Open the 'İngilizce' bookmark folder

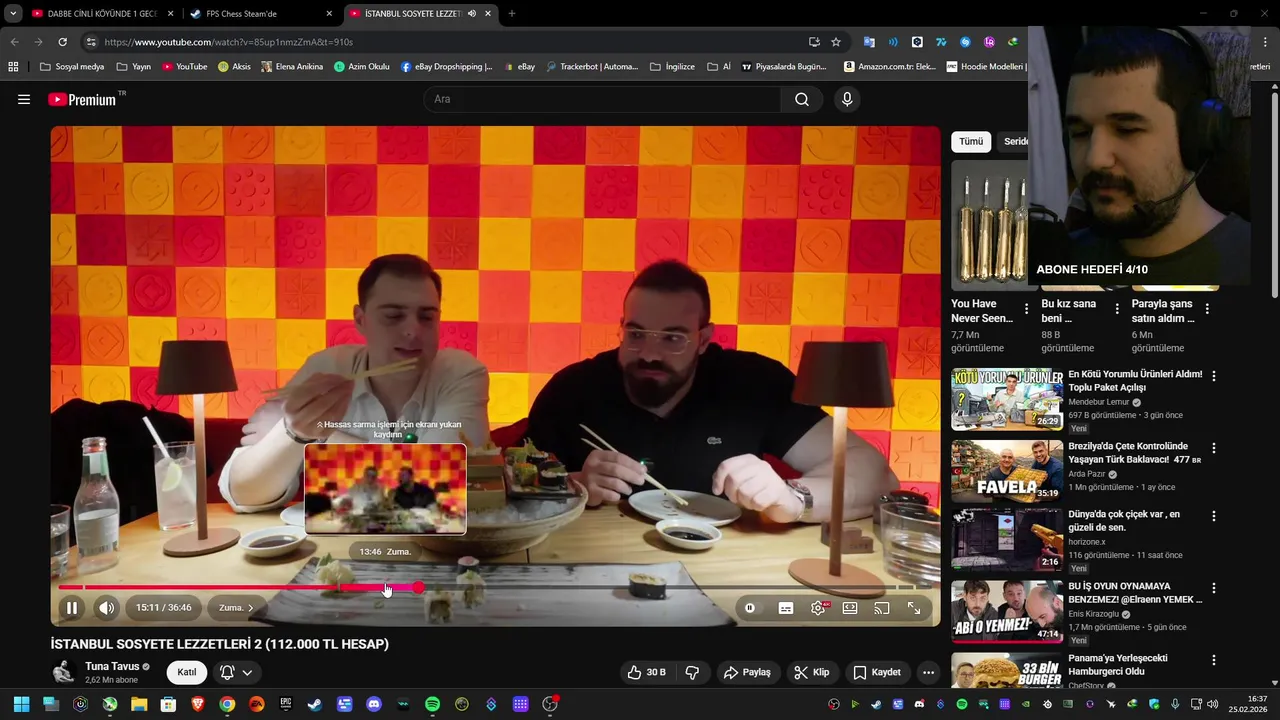tap(672, 67)
